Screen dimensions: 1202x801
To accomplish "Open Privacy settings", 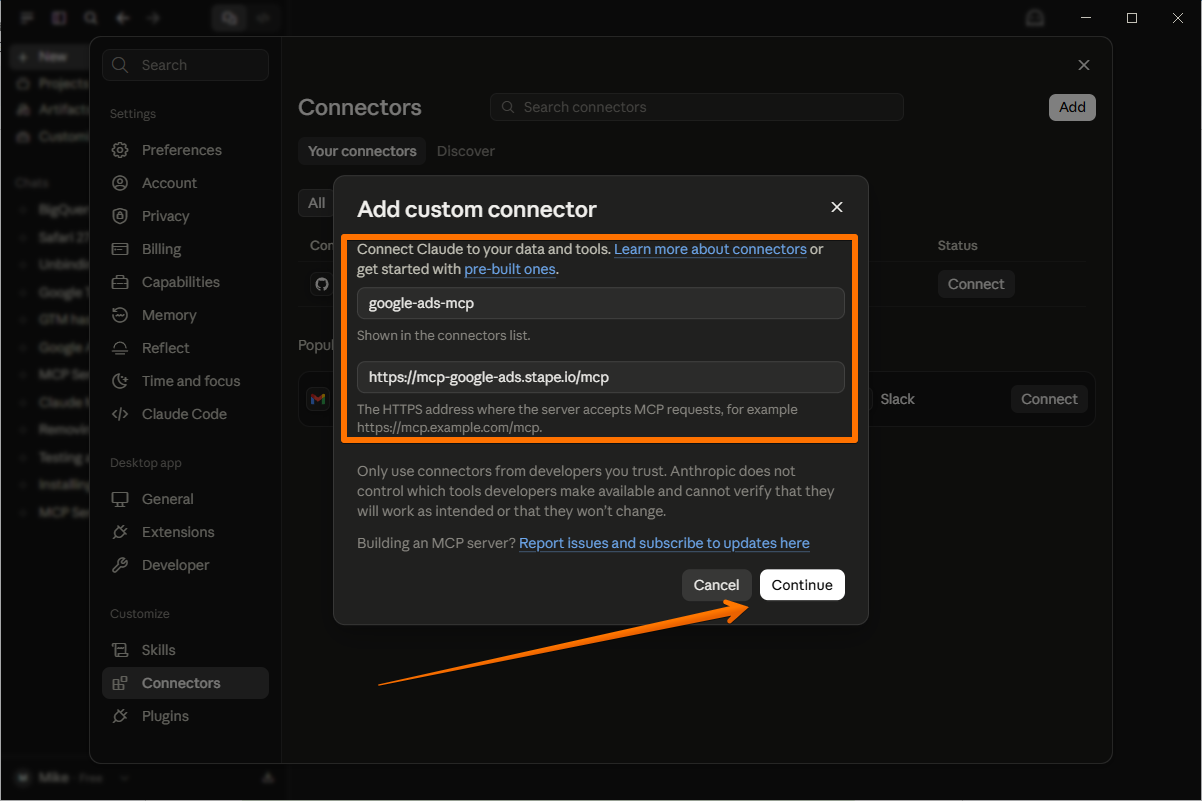I will click(185, 216).
